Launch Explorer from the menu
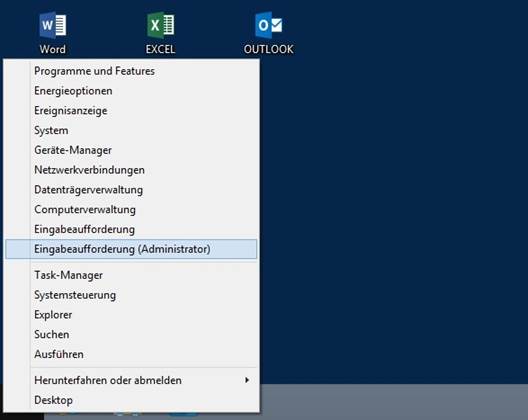 coord(131,315)
